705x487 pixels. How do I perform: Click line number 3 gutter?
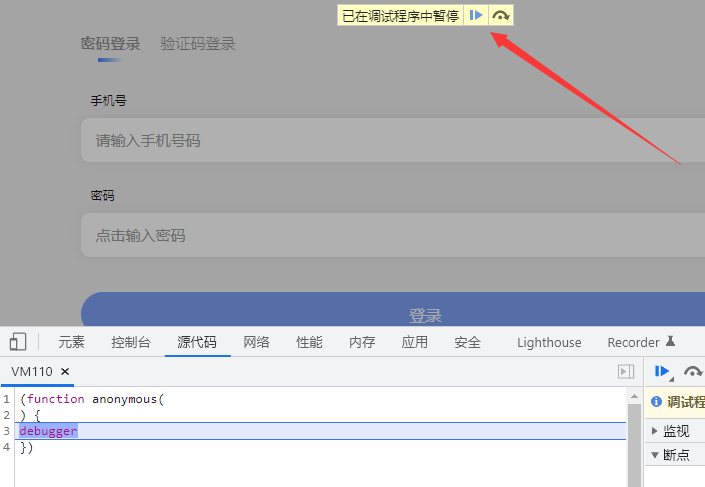[6, 431]
